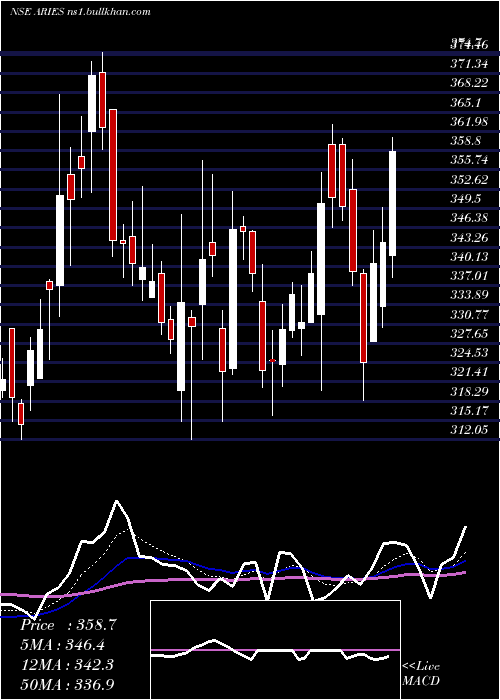Click the 355.74 price axis label
500x700 pixels.
(469, 160)
